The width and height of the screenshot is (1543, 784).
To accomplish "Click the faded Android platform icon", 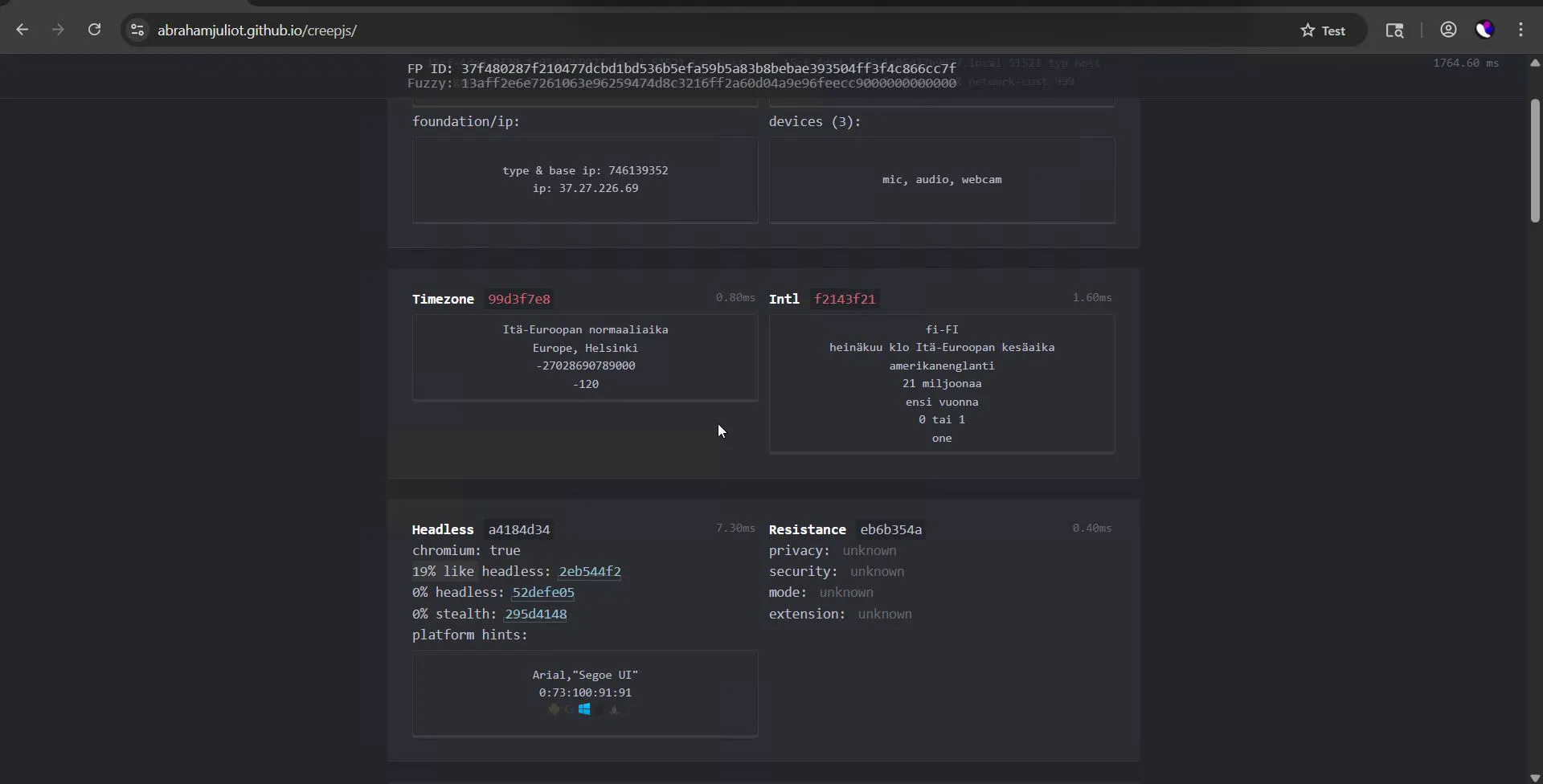I will (x=554, y=709).
